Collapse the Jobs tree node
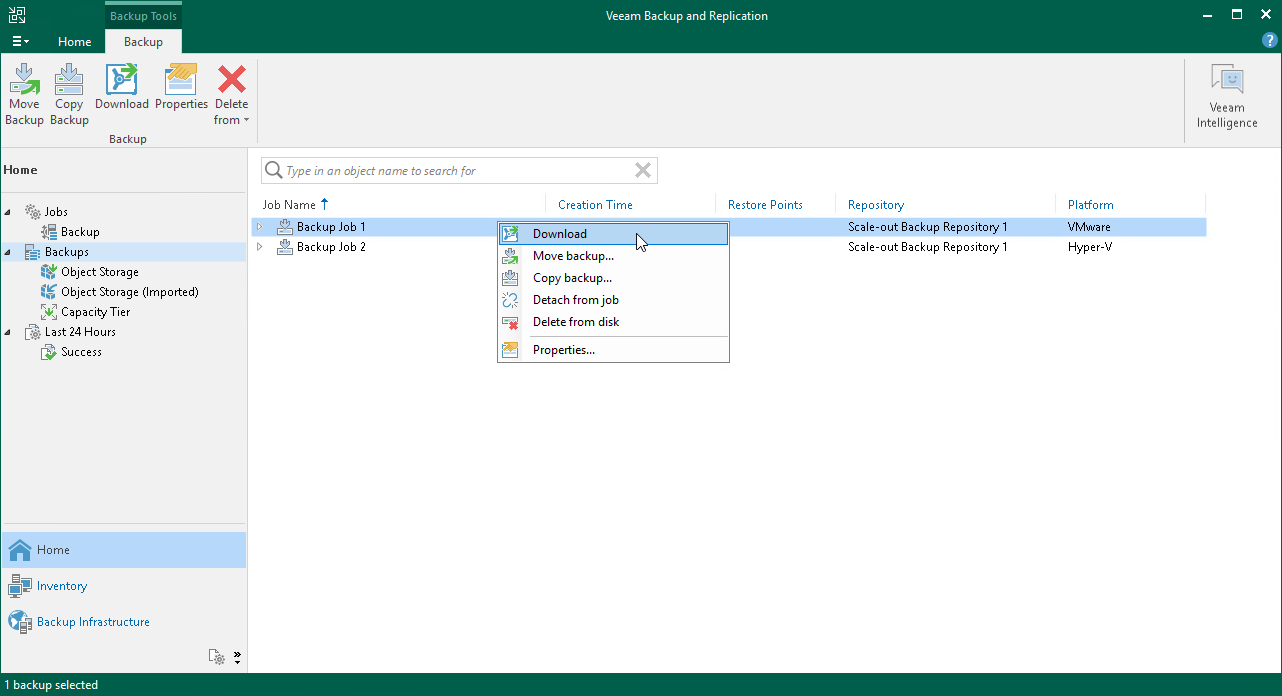 coord(9,212)
